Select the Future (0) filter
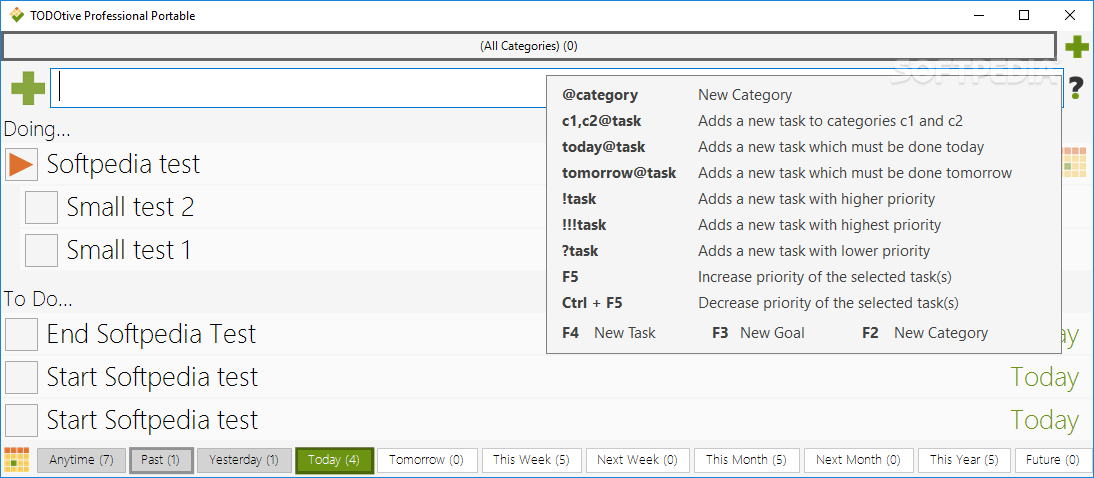The image size is (1094, 478). (1053, 460)
